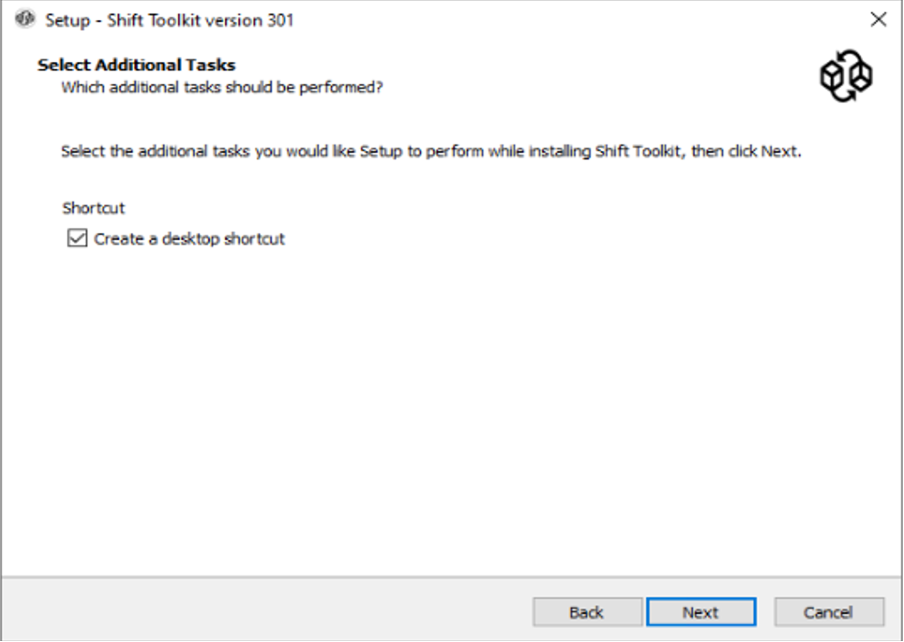This screenshot has width=904, height=642.
Task: Click the separator line above the buttons
Action: 450,577
